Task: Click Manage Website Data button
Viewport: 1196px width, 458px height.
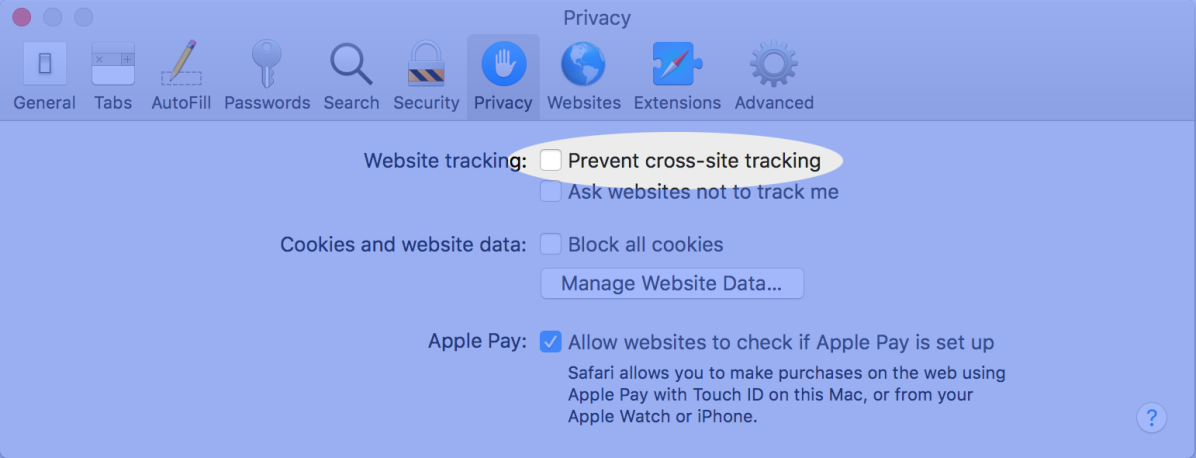Action: point(672,283)
